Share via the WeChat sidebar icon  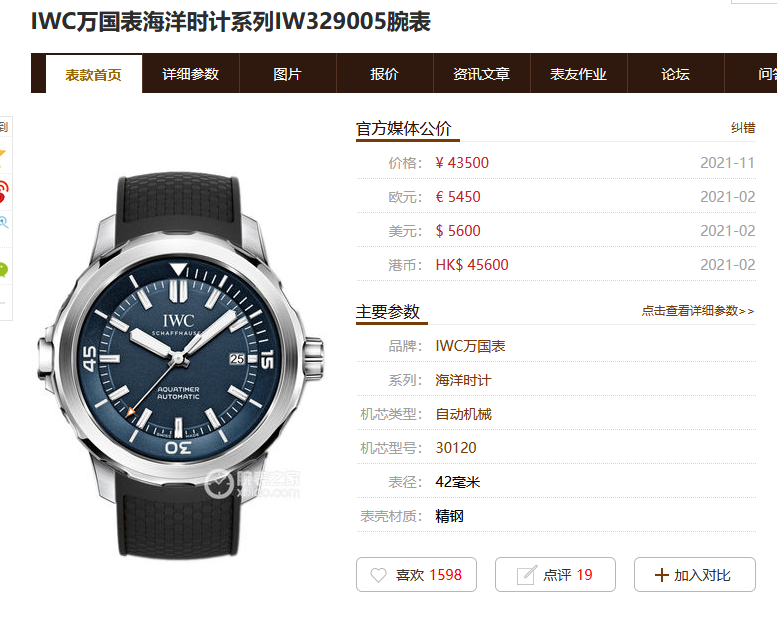click(x=3, y=269)
